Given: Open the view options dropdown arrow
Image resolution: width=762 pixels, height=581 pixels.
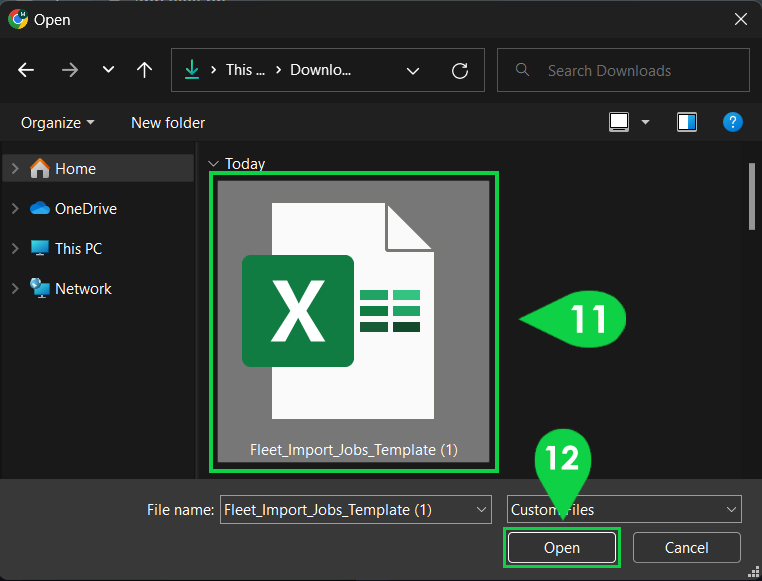Looking at the screenshot, I should [x=645, y=122].
